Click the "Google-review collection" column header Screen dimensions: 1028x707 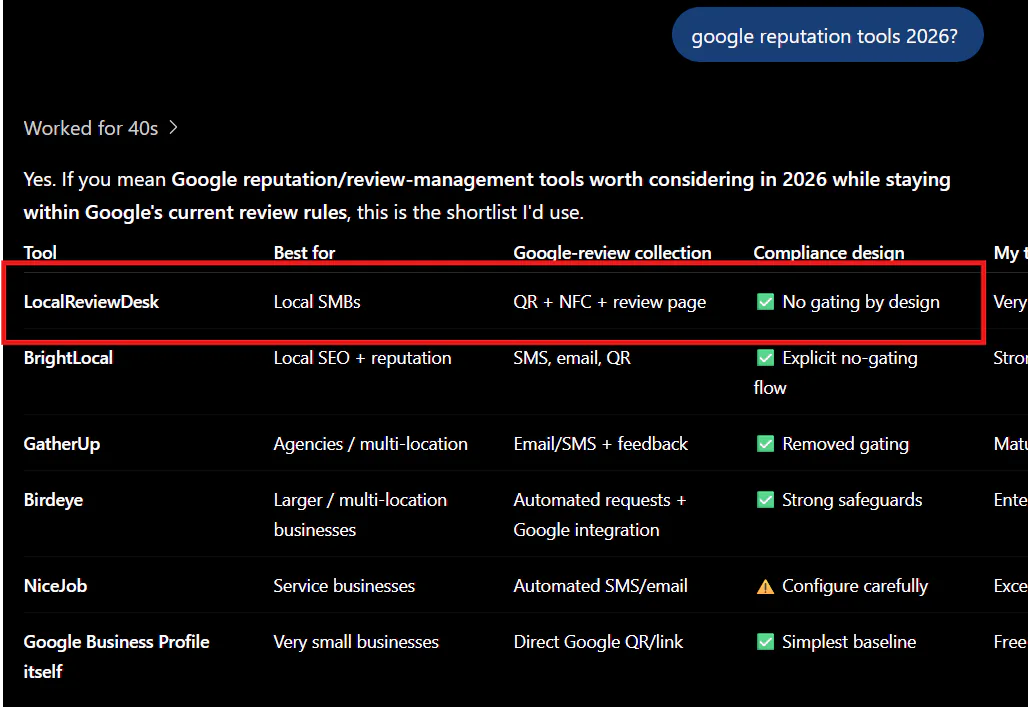[x=612, y=252]
